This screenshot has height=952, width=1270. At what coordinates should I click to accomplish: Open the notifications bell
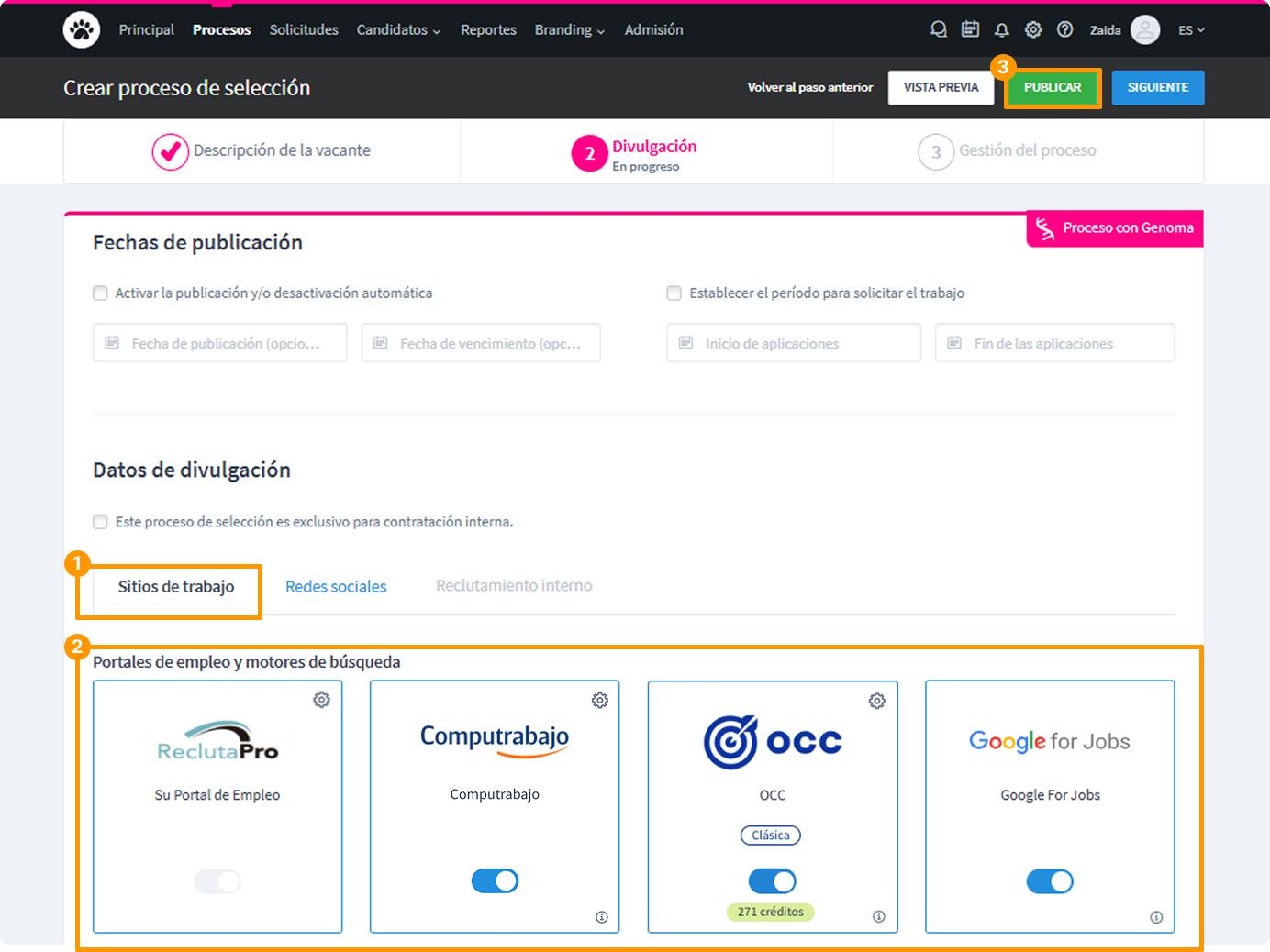coord(1001,30)
